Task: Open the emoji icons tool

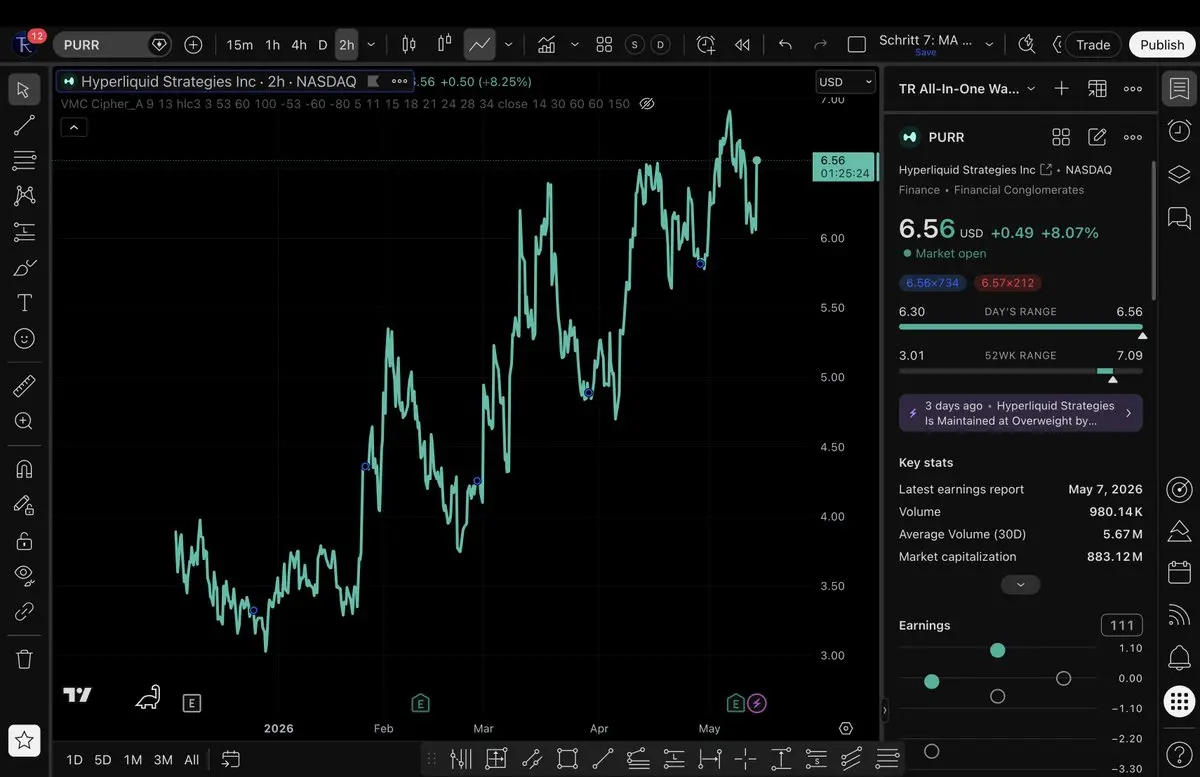Action: pos(24,339)
